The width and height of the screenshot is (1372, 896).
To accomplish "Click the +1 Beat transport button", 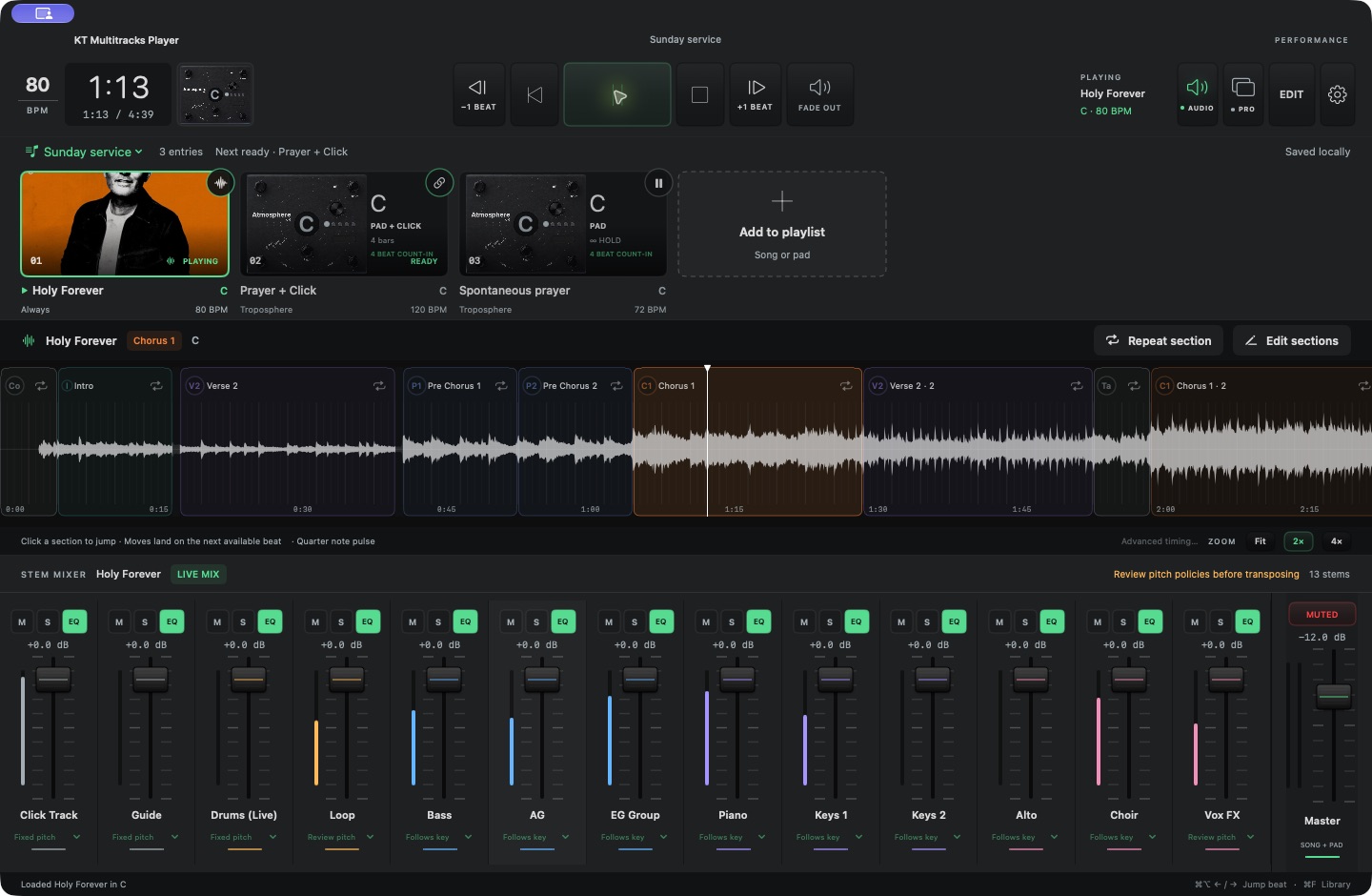I will click(756, 94).
